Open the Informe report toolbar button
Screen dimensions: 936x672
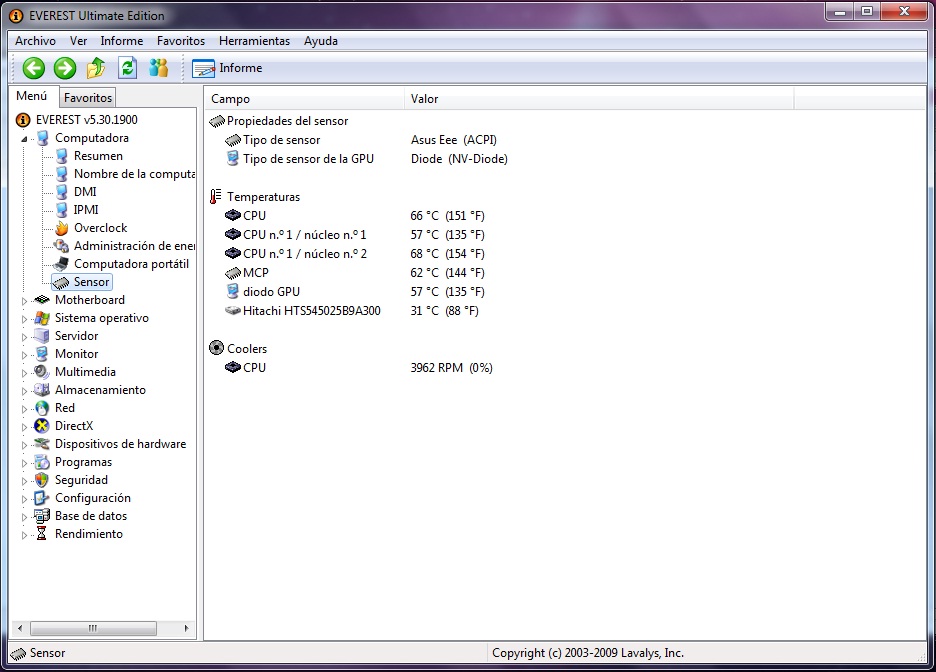(x=227, y=68)
